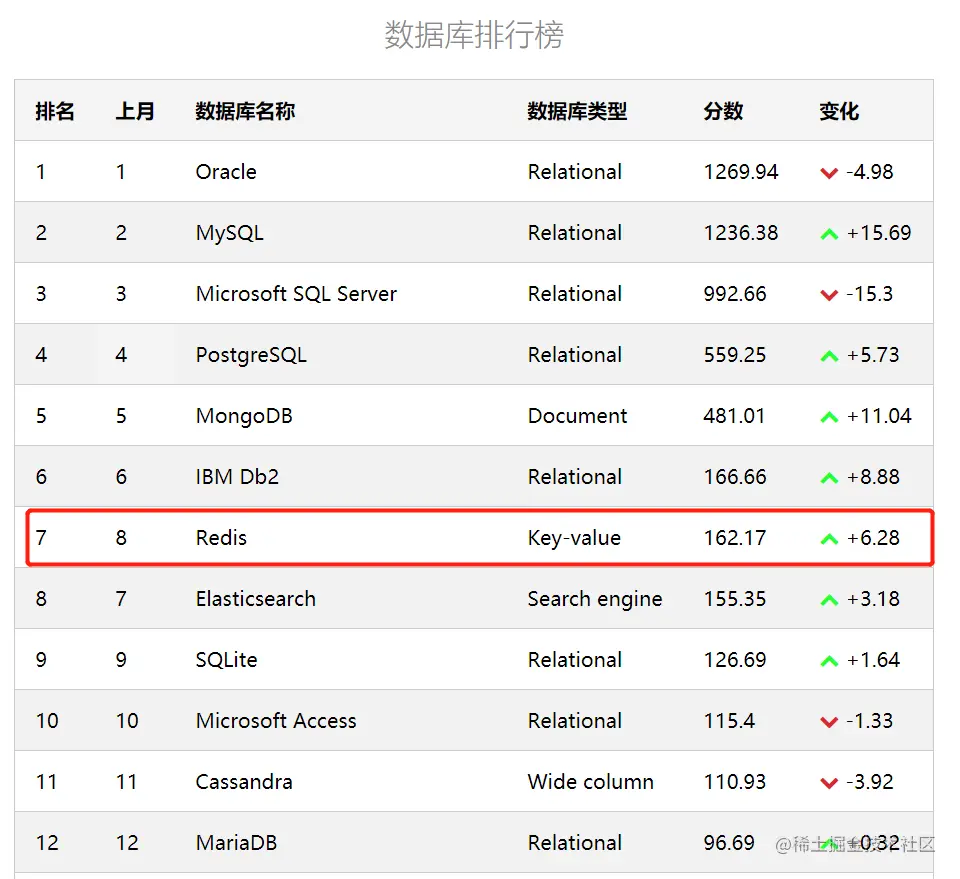Click the green up arrow beside +11.04
The width and height of the screenshot is (960, 879).
coord(829,417)
